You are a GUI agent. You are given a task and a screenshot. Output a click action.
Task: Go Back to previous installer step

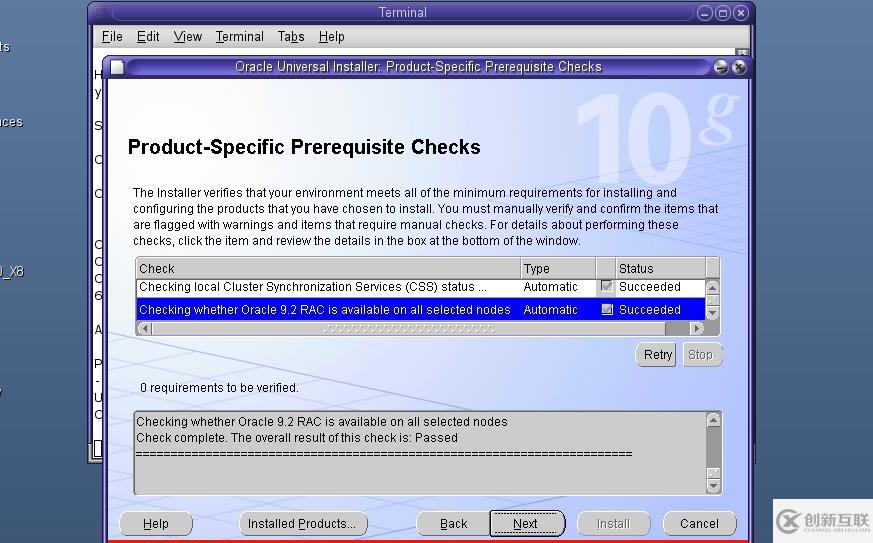pyautogui.click(x=453, y=524)
